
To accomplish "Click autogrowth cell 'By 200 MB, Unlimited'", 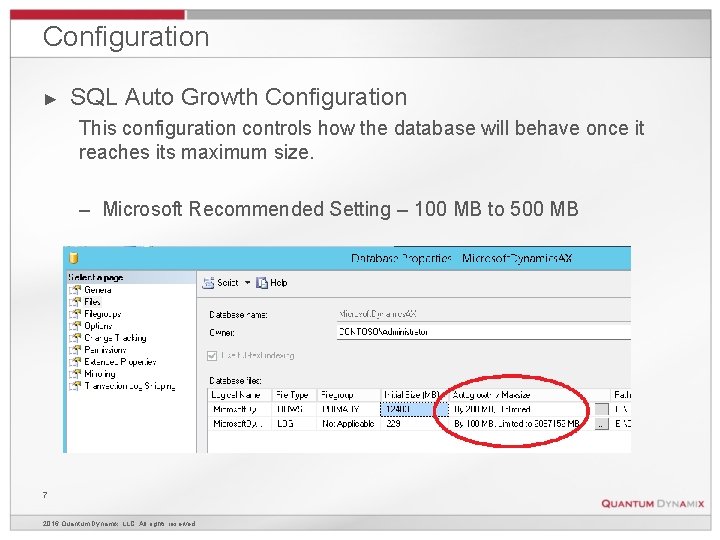I will point(521,409).
